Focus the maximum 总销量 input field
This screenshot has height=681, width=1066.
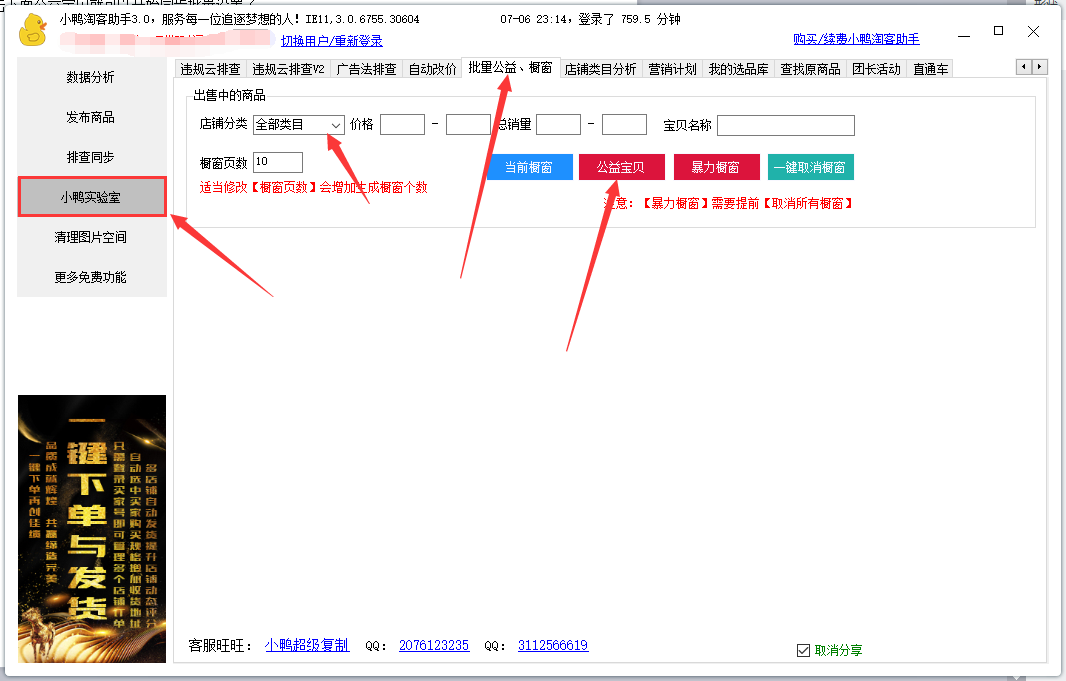[x=624, y=124]
